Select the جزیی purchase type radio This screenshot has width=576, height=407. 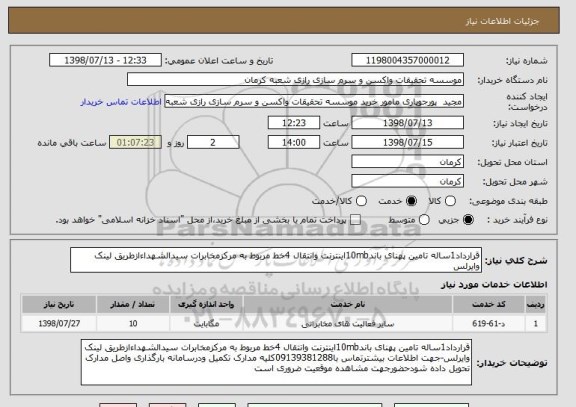(468, 220)
